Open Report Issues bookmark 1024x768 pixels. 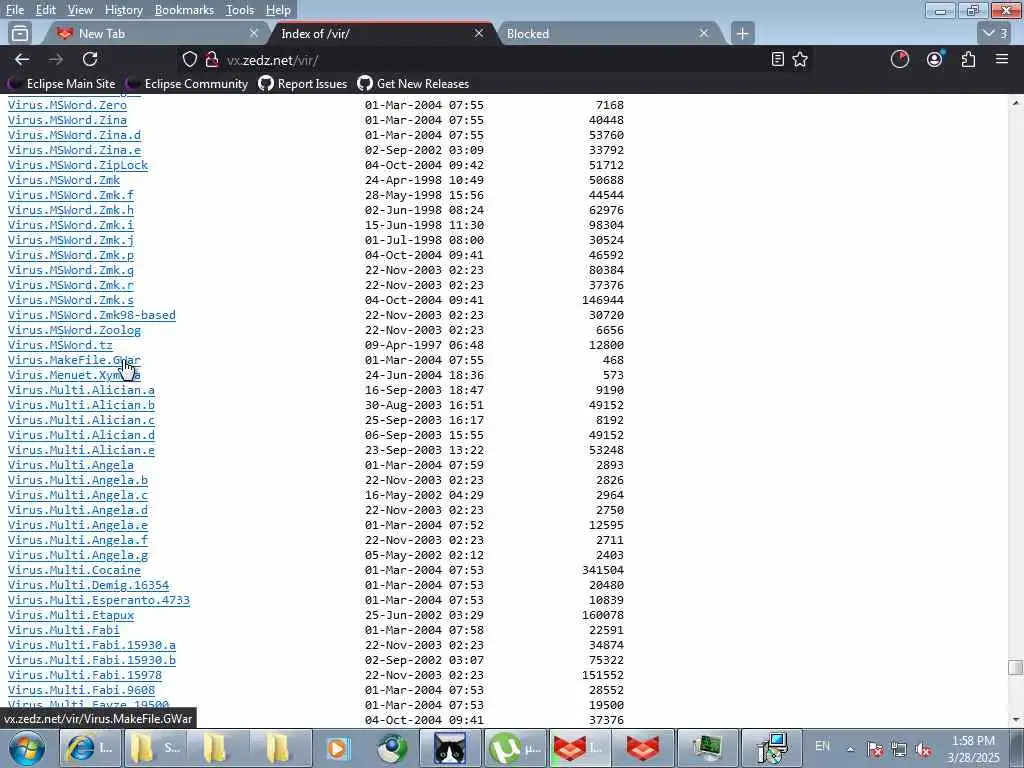303,84
